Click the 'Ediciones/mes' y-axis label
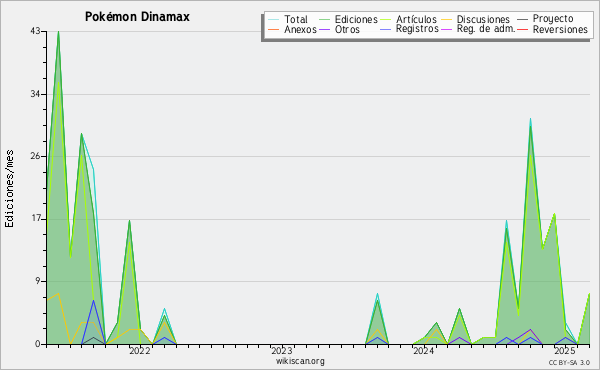 tap(9, 189)
